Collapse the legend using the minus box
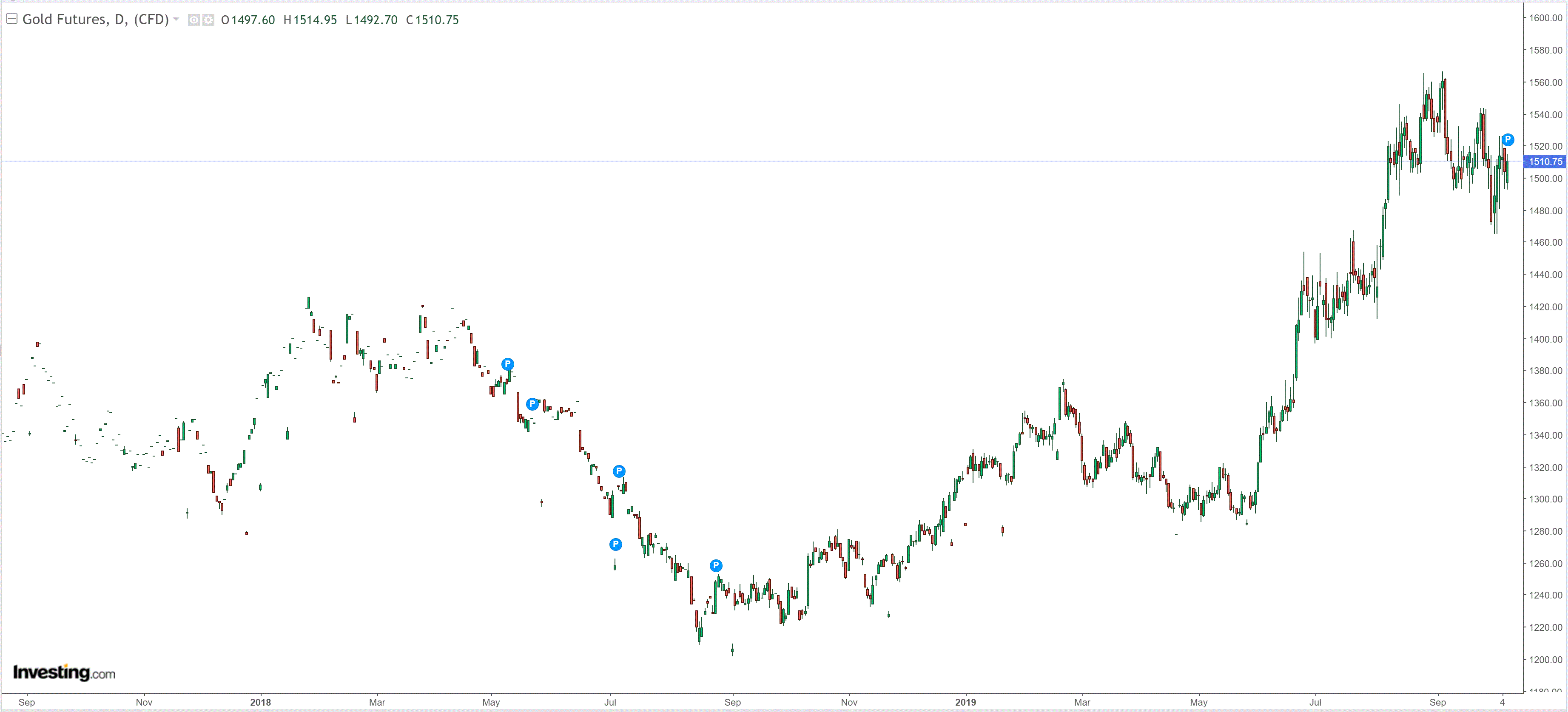1568x712 pixels. (x=11, y=19)
